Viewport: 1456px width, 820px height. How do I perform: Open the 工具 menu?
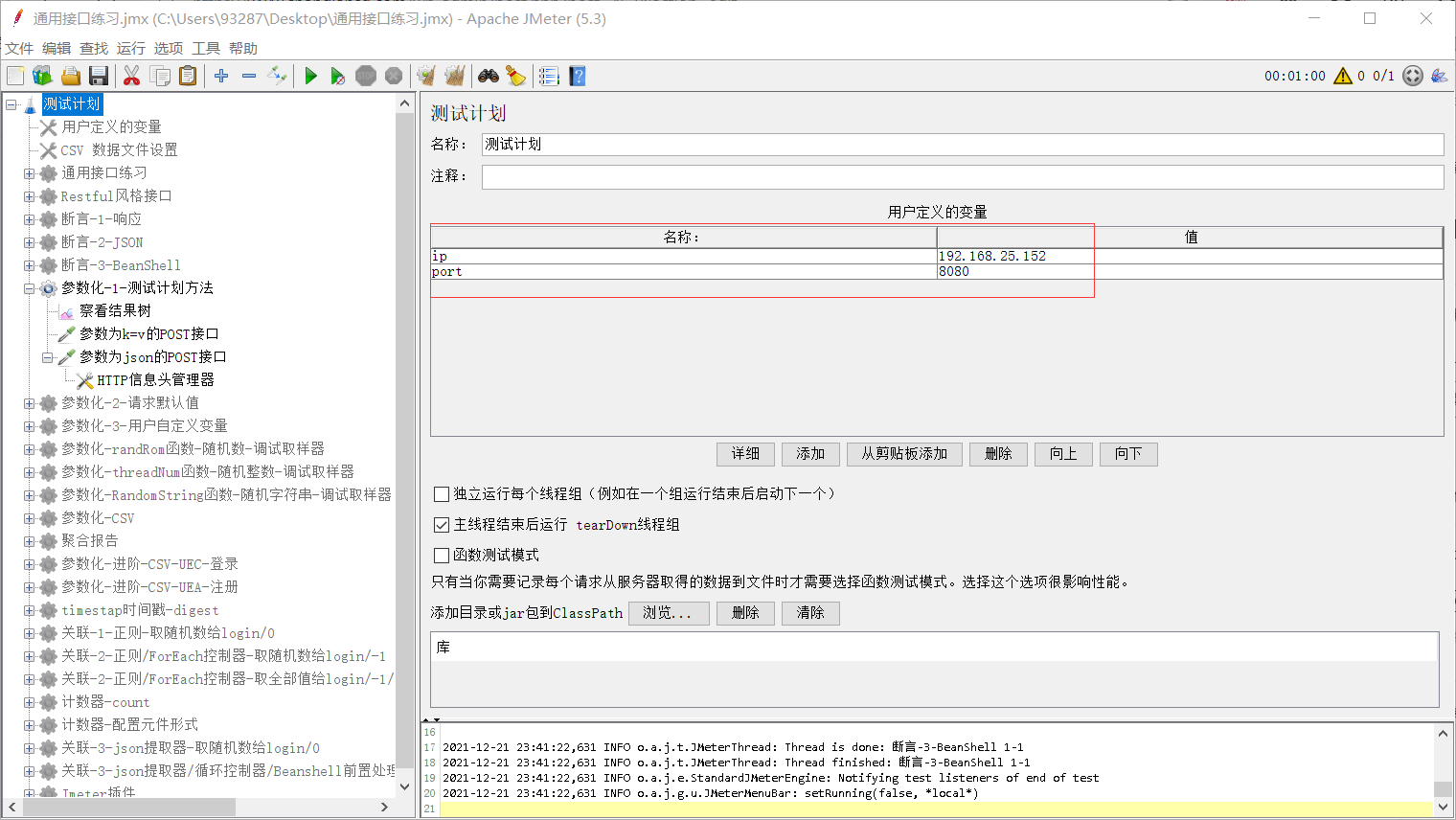pos(206,49)
